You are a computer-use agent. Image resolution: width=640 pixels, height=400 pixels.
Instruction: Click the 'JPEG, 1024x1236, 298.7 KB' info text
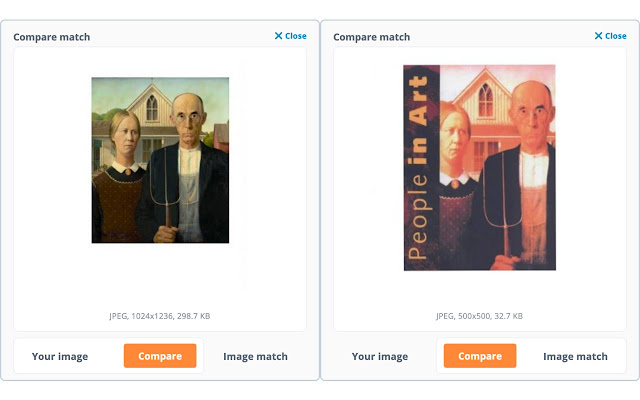pyautogui.click(x=160, y=316)
